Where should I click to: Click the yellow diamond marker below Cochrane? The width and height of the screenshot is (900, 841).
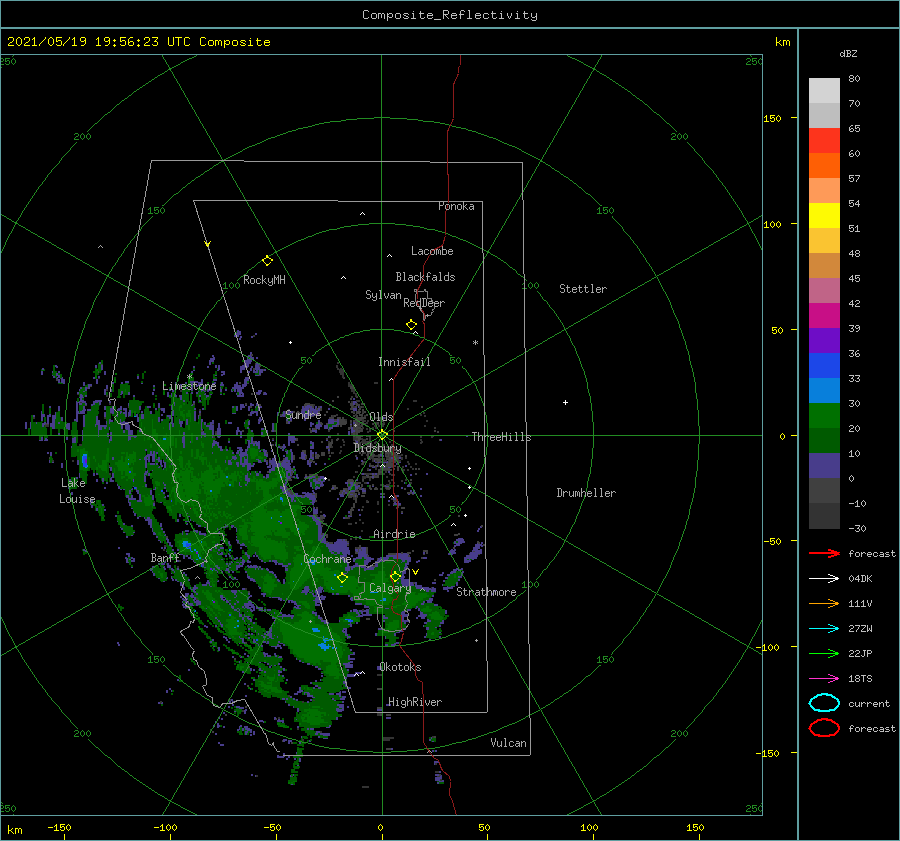click(342, 578)
